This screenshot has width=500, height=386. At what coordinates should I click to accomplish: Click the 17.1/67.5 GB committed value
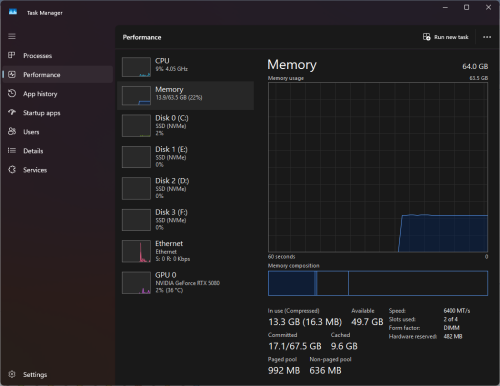click(x=295, y=346)
